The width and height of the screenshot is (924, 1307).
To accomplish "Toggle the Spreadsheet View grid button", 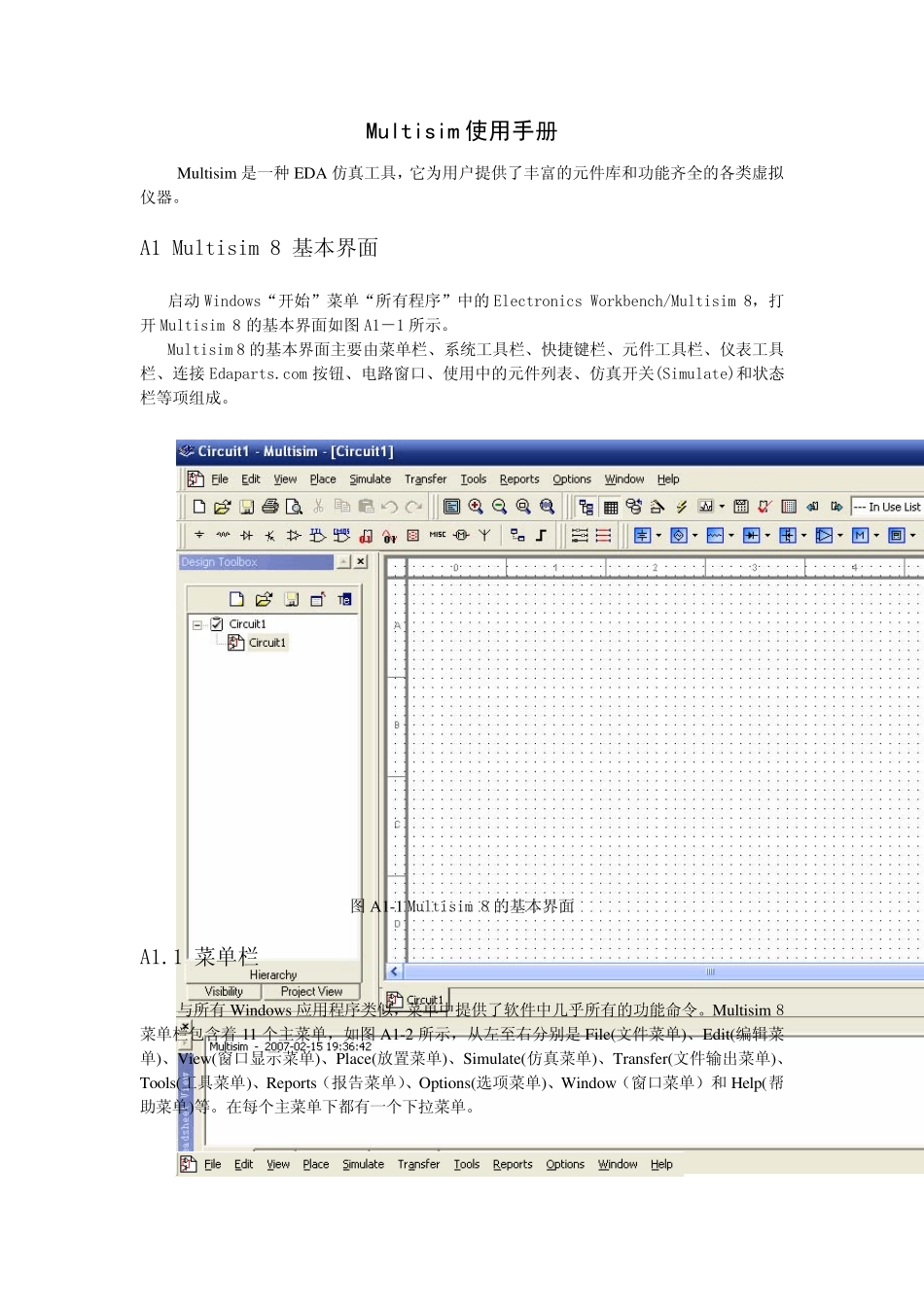I will tap(611, 507).
